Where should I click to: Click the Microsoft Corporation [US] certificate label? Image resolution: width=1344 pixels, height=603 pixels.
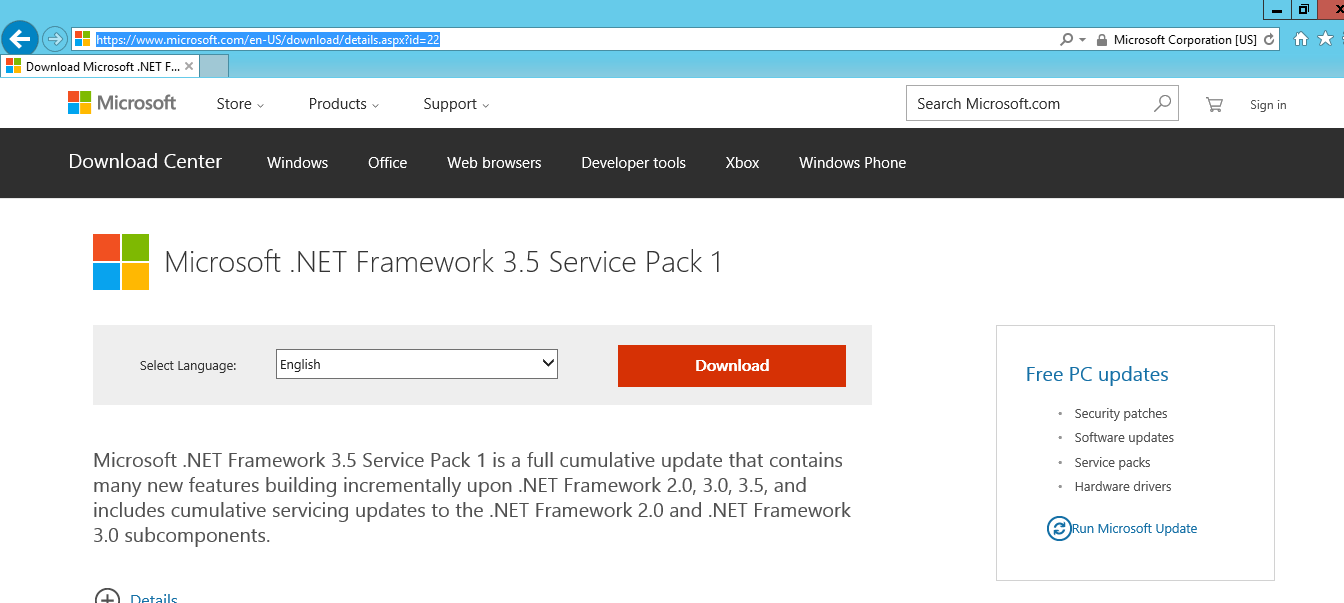tap(1185, 40)
